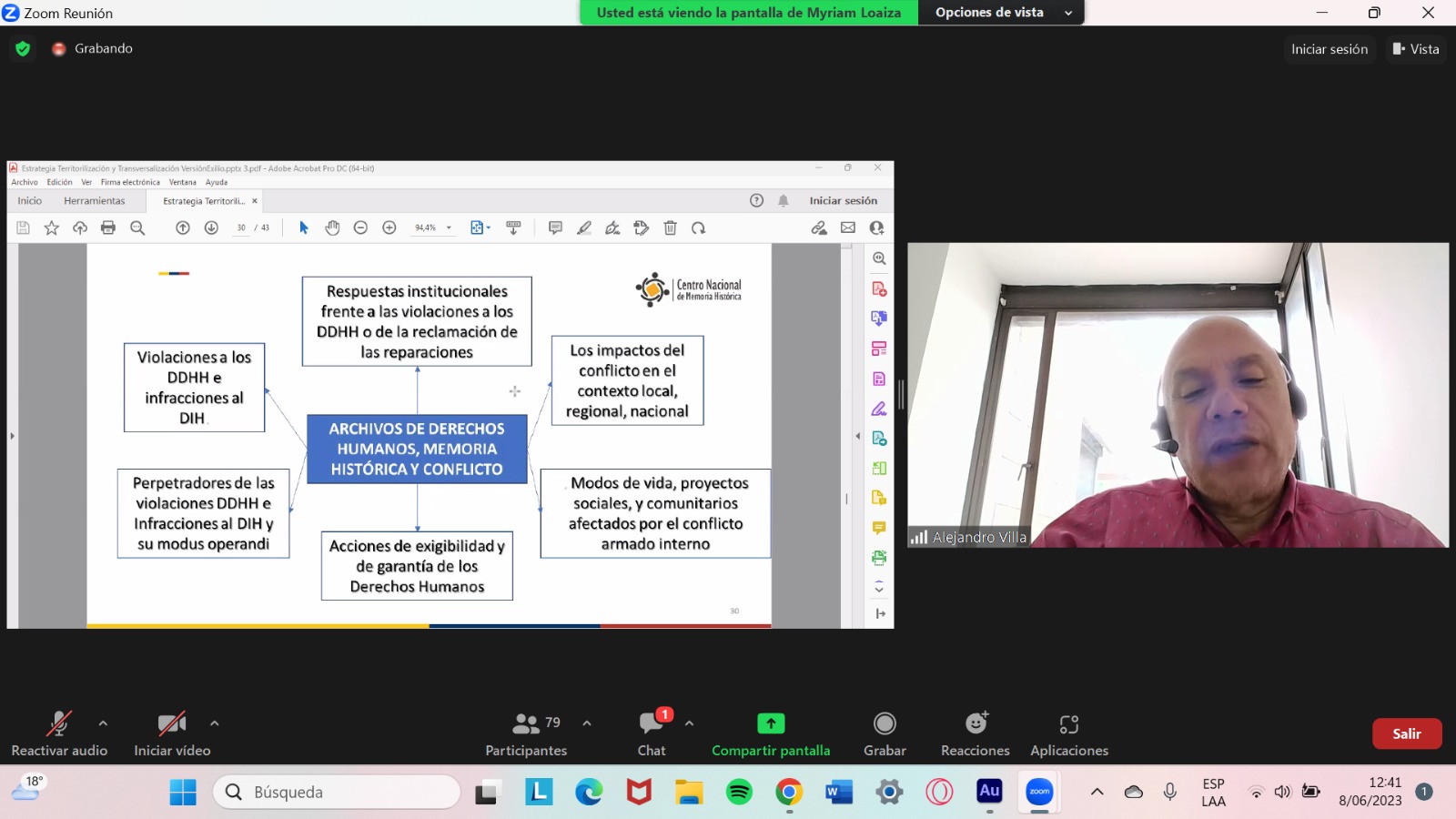Click the star bookmark icon in Acrobat
1456x819 pixels.
[x=52, y=228]
